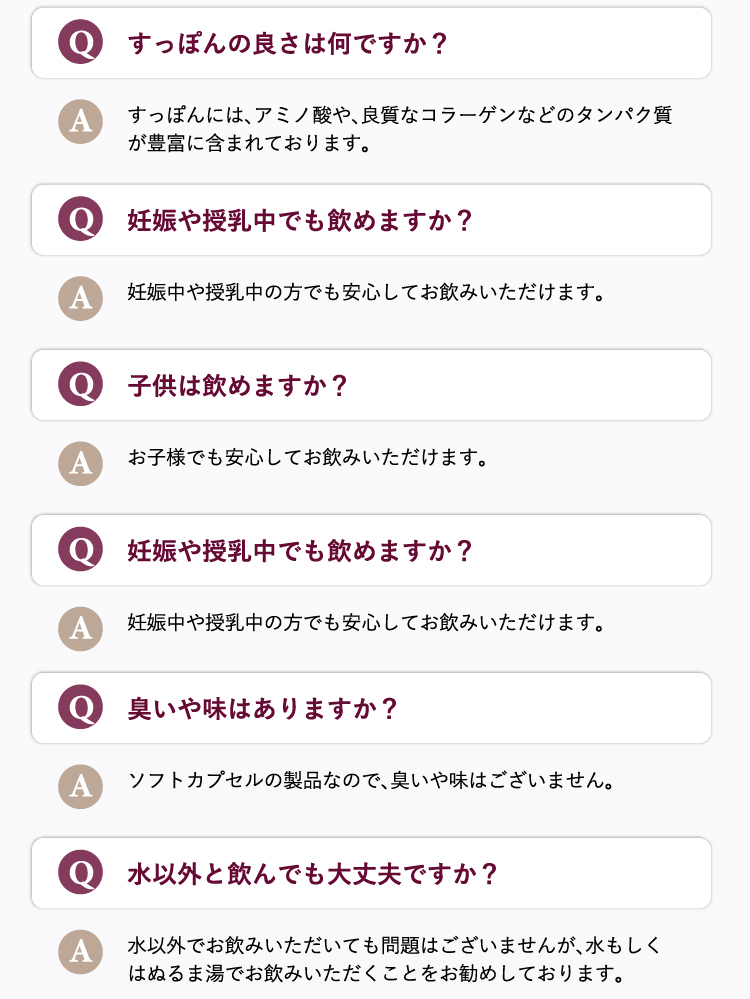Click the Q icon of the 妊娠 question above 臭いや味

point(80,549)
